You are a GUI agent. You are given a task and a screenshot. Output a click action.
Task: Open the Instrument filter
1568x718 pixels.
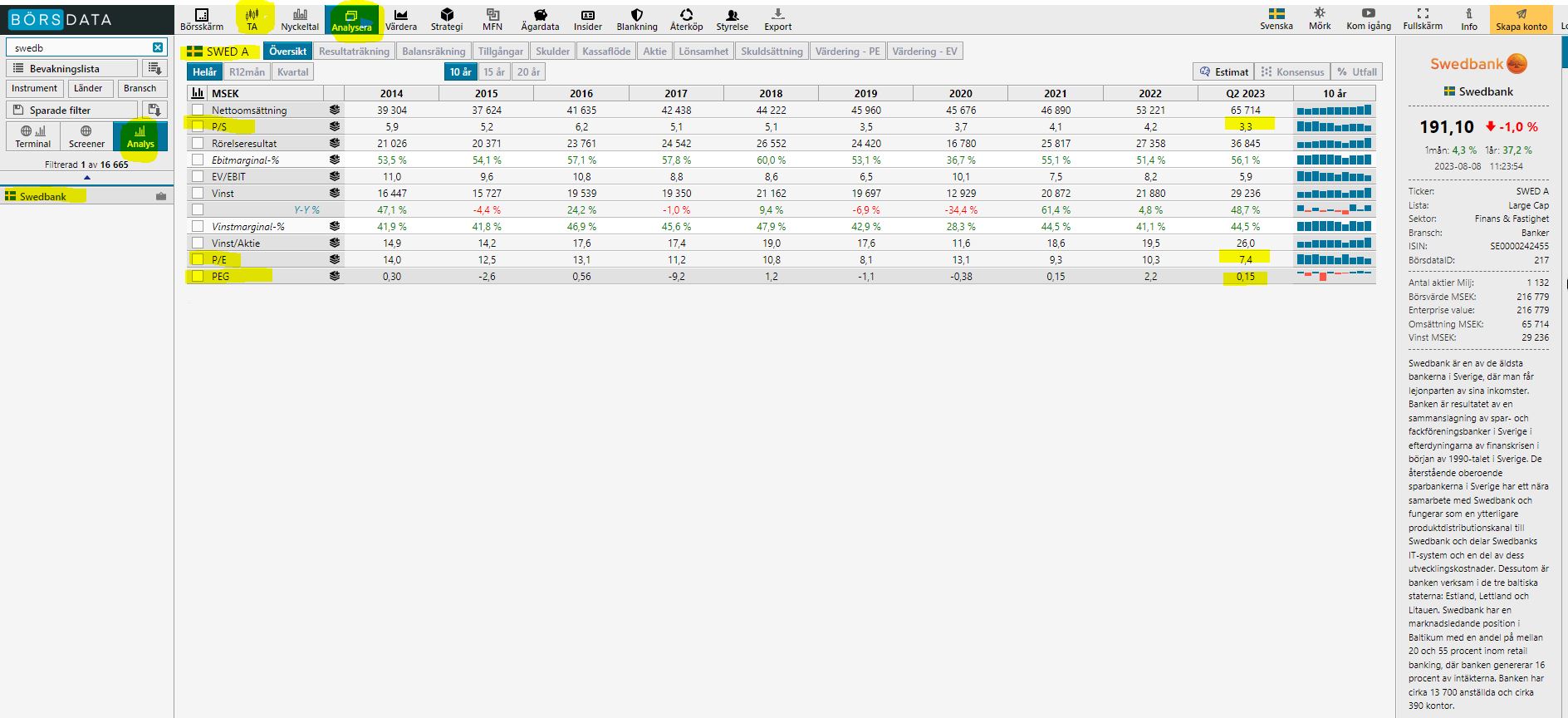pos(35,88)
